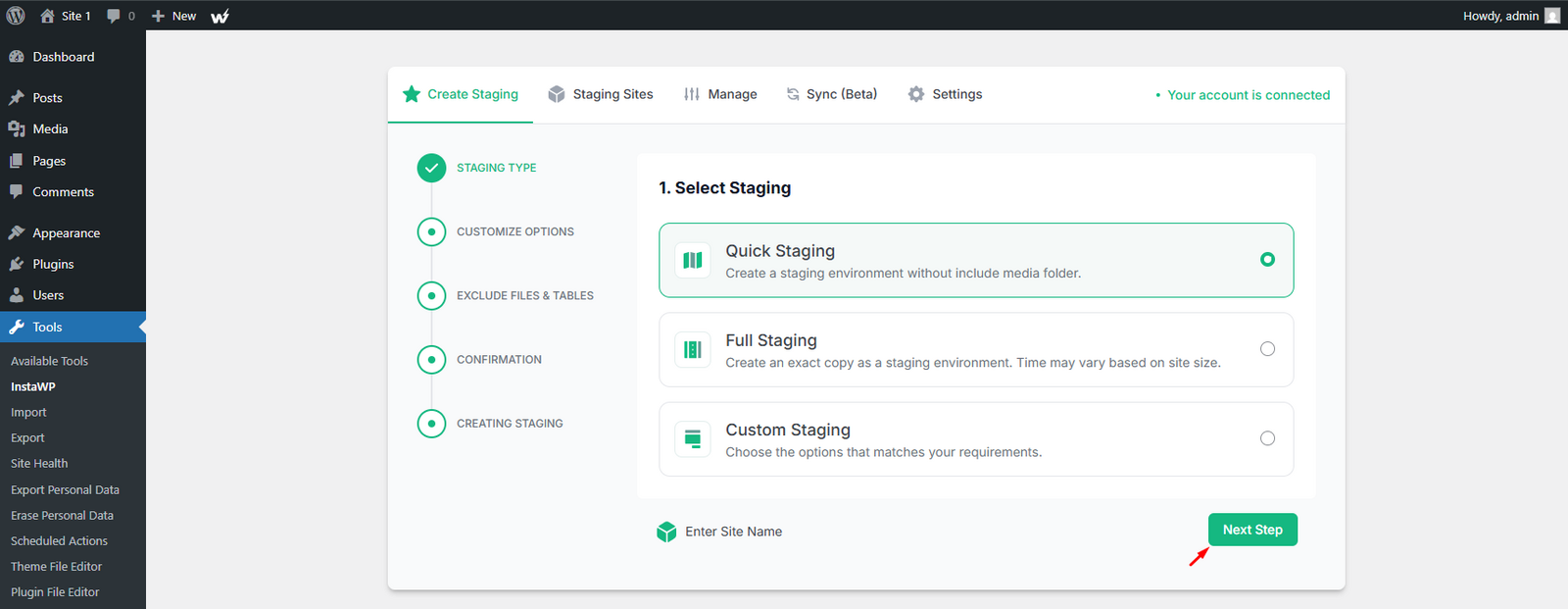Click the Manage sliders icon
This screenshot has height=609, width=1568.
[692, 94]
